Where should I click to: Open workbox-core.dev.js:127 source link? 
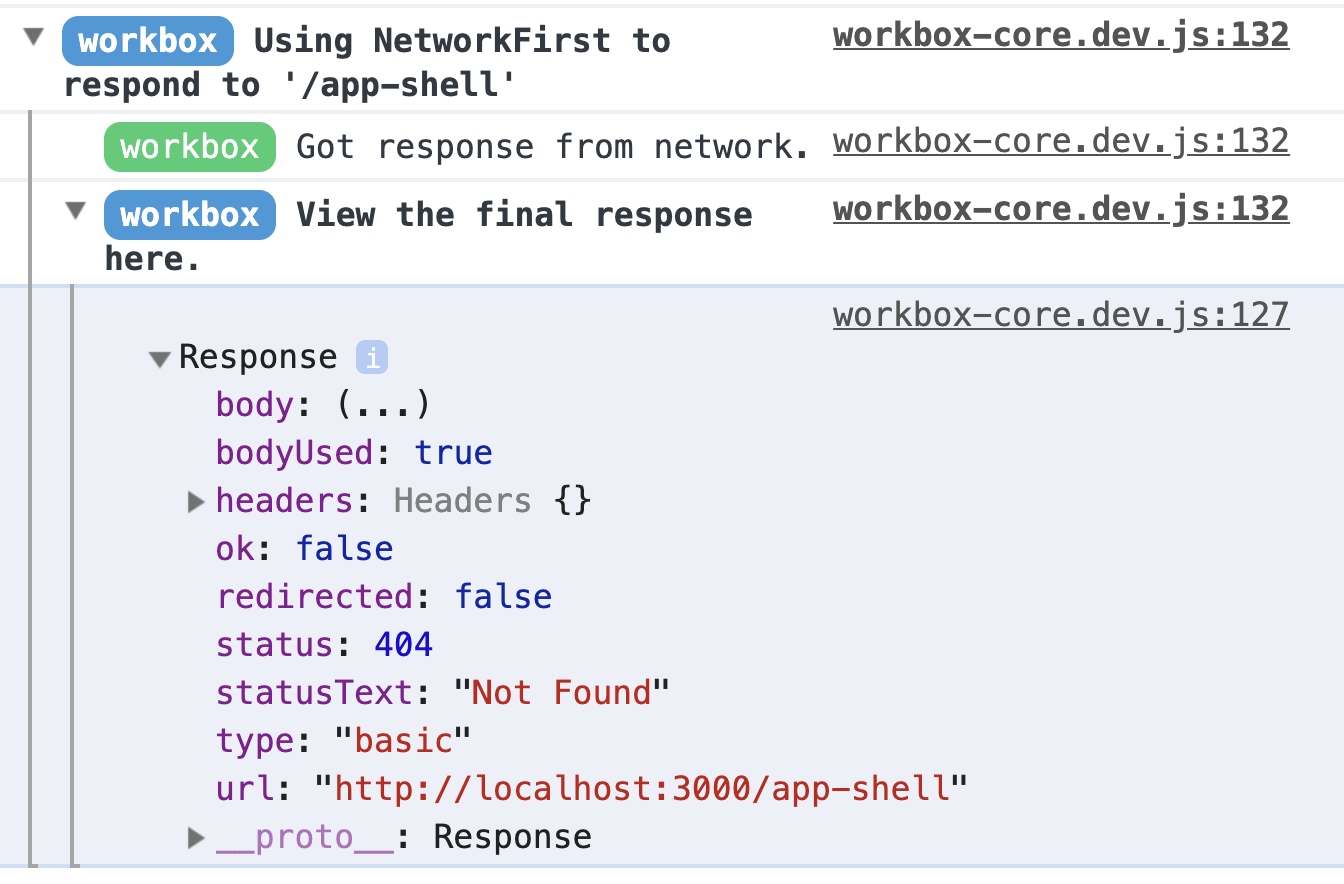click(1061, 316)
